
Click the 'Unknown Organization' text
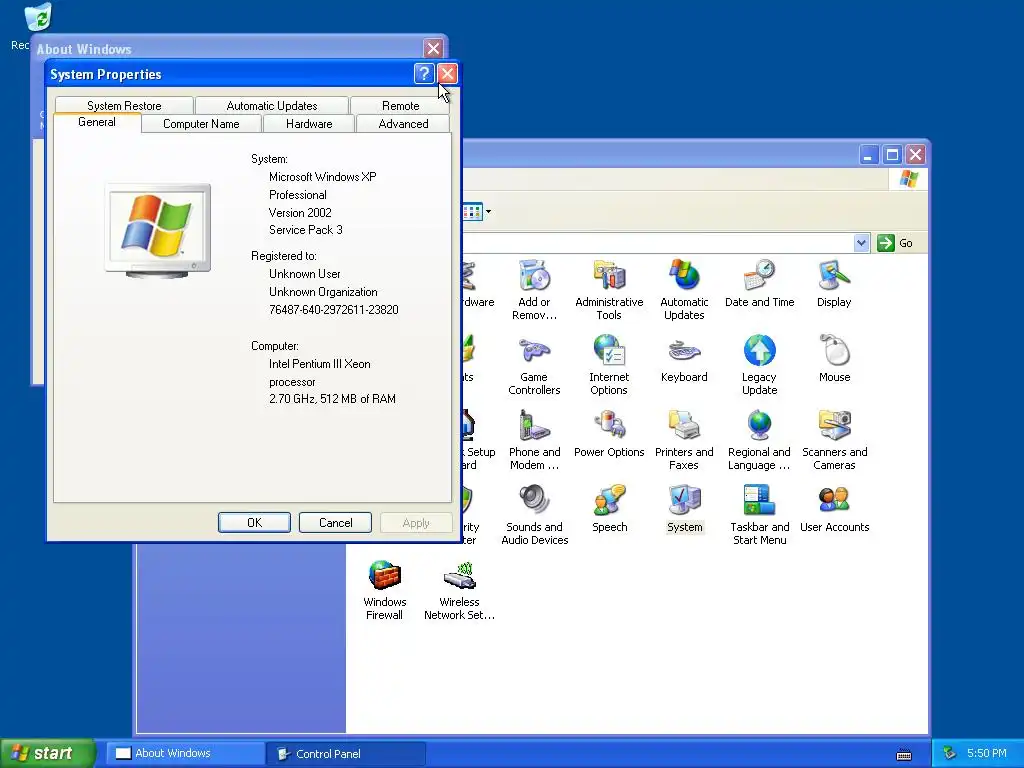323,292
